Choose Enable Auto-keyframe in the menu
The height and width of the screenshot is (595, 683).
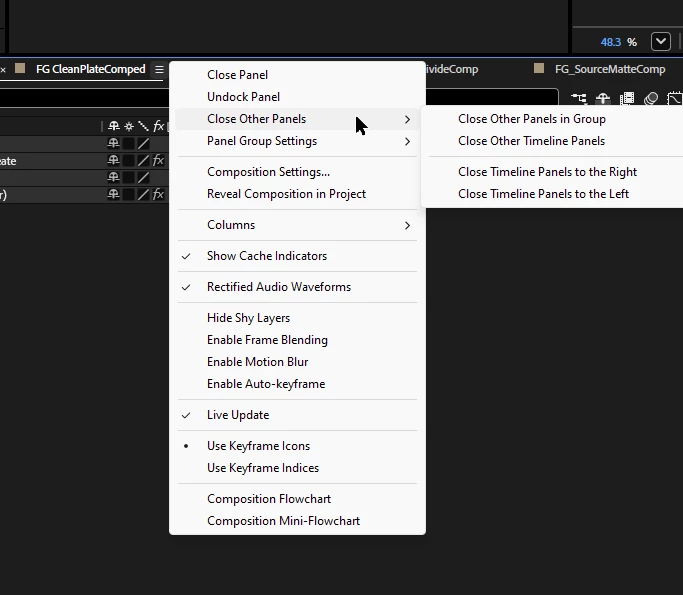pyautogui.click(x=297, y=384)
